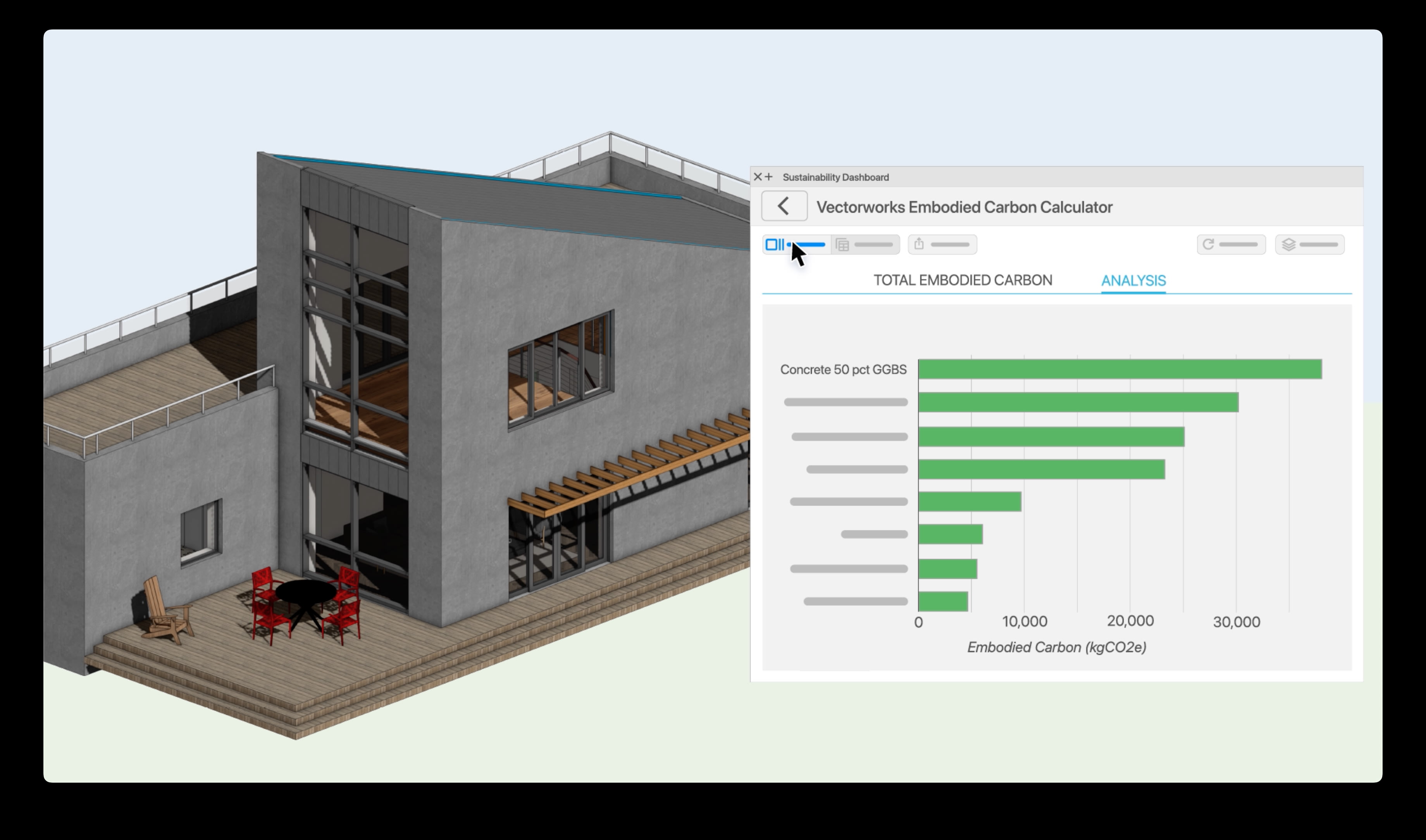Select the second-longest green bar
This screenshot has width=1426, height=840.
1078,403
